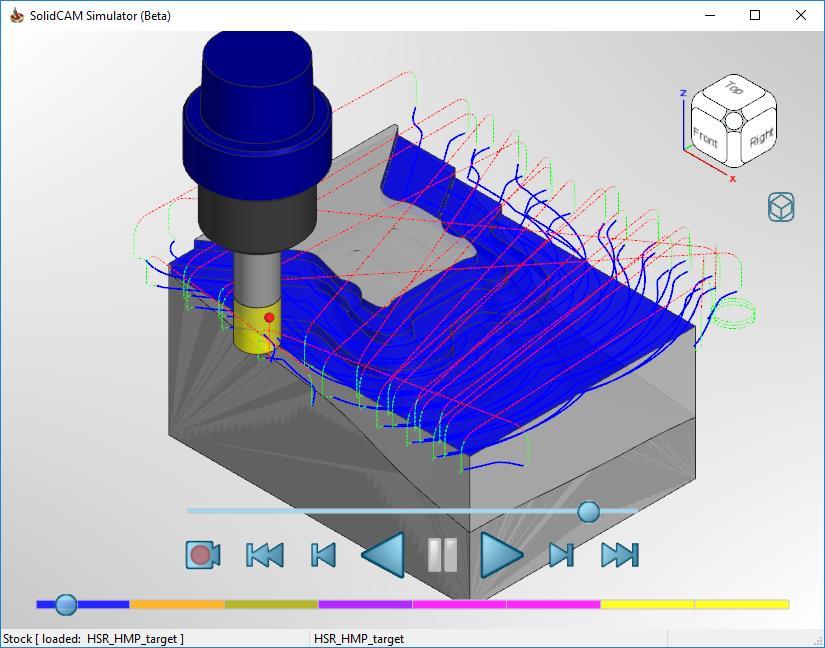This screenshot has width=825, height=648.
Task: Maximize the SolidCAM Simulator window
Action: tap(755, 15)
